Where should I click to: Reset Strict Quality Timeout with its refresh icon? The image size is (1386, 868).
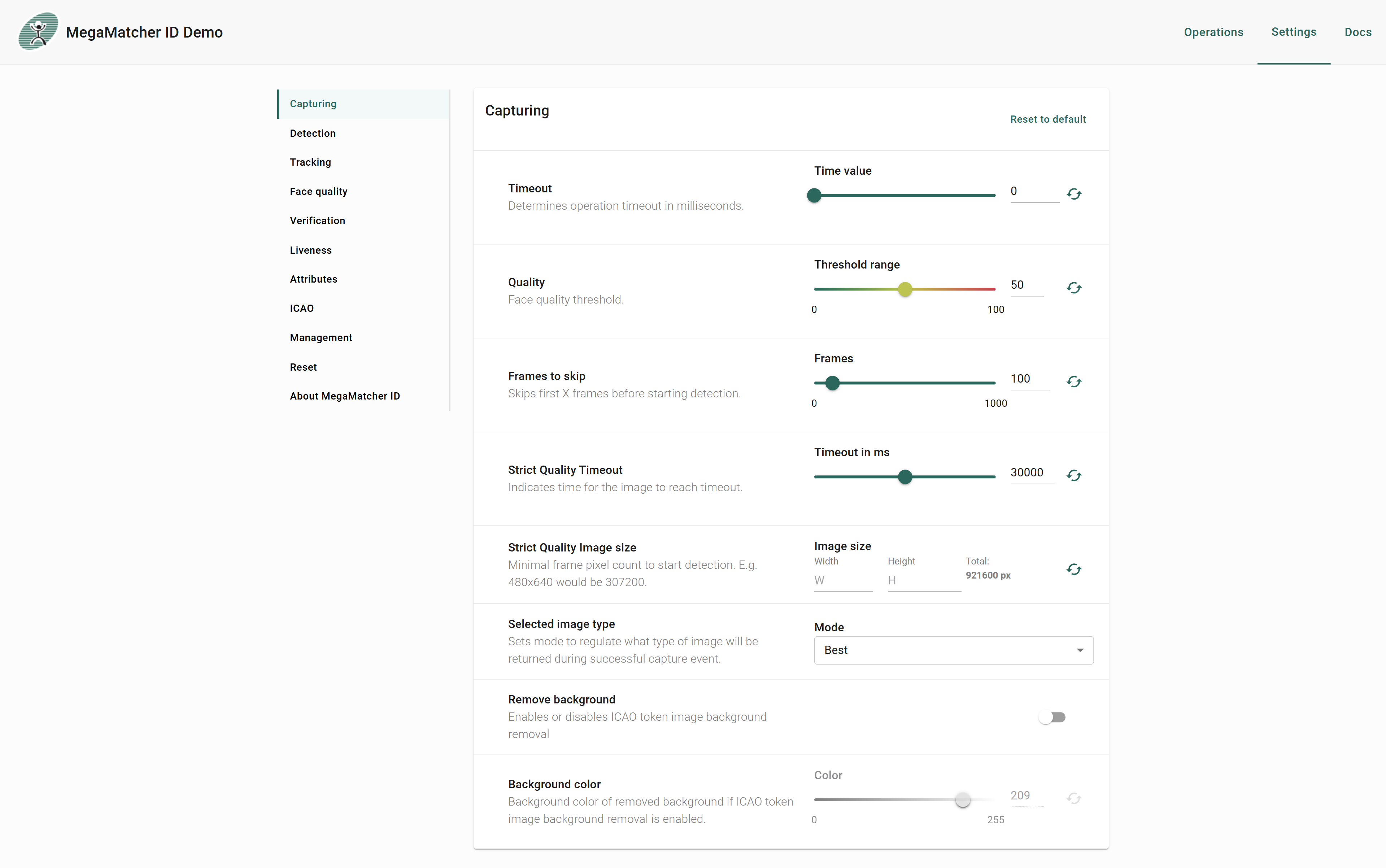tap(1074, 475)
